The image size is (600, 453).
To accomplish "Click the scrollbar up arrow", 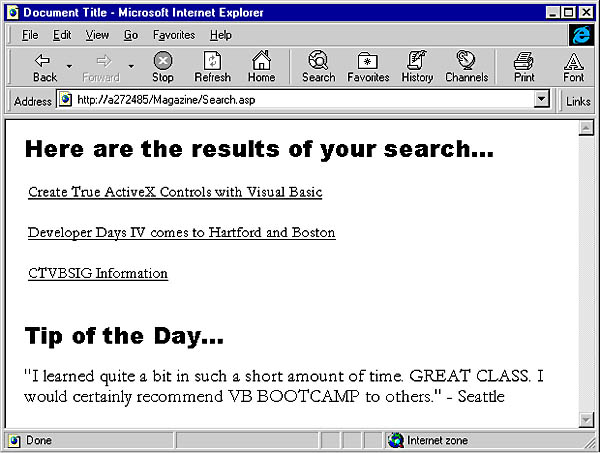I will pos(586,128).
